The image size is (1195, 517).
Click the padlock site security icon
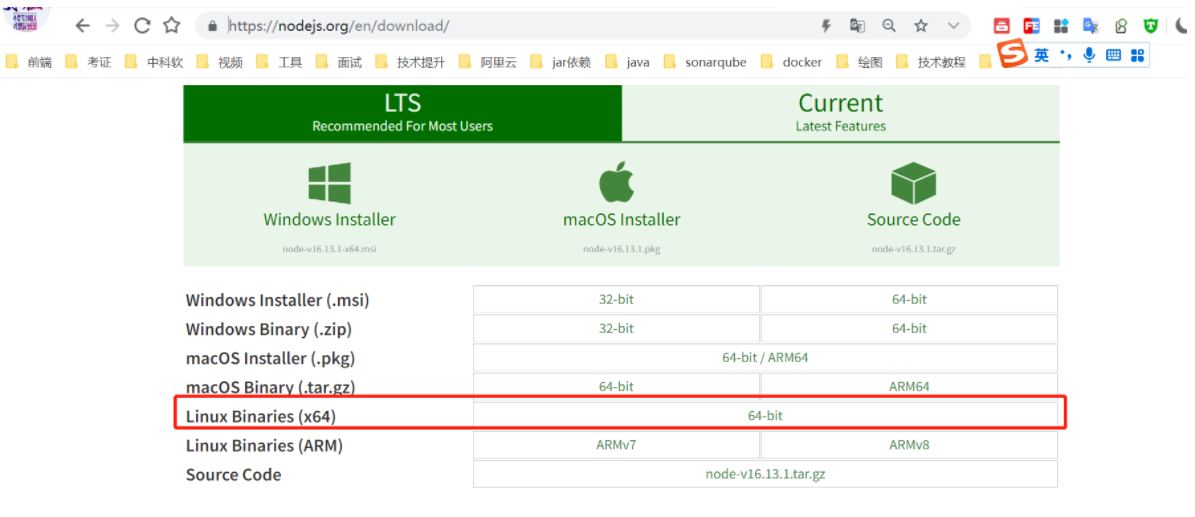[213, 26]
